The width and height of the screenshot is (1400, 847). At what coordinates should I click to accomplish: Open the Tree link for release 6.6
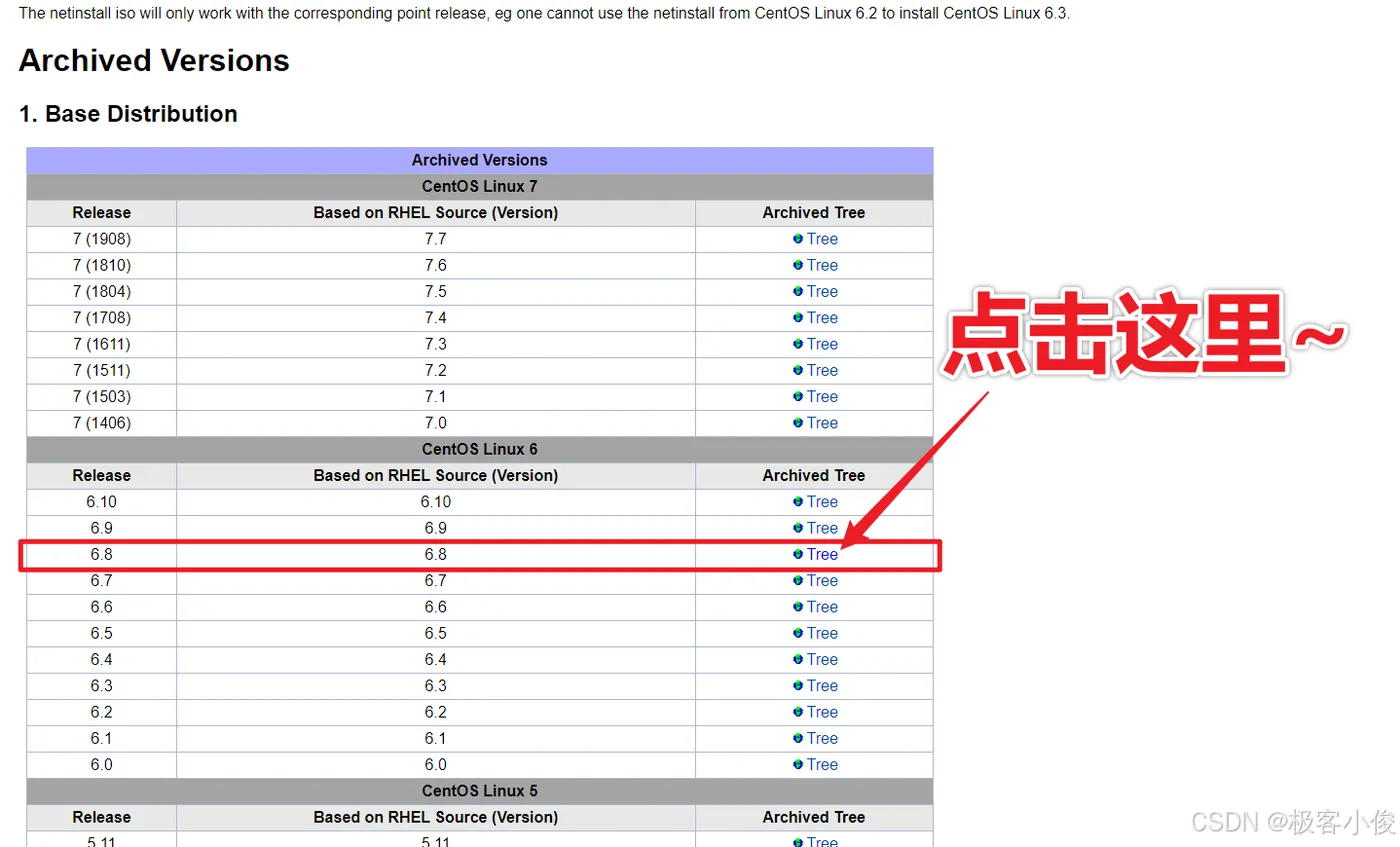click(822, 607)
